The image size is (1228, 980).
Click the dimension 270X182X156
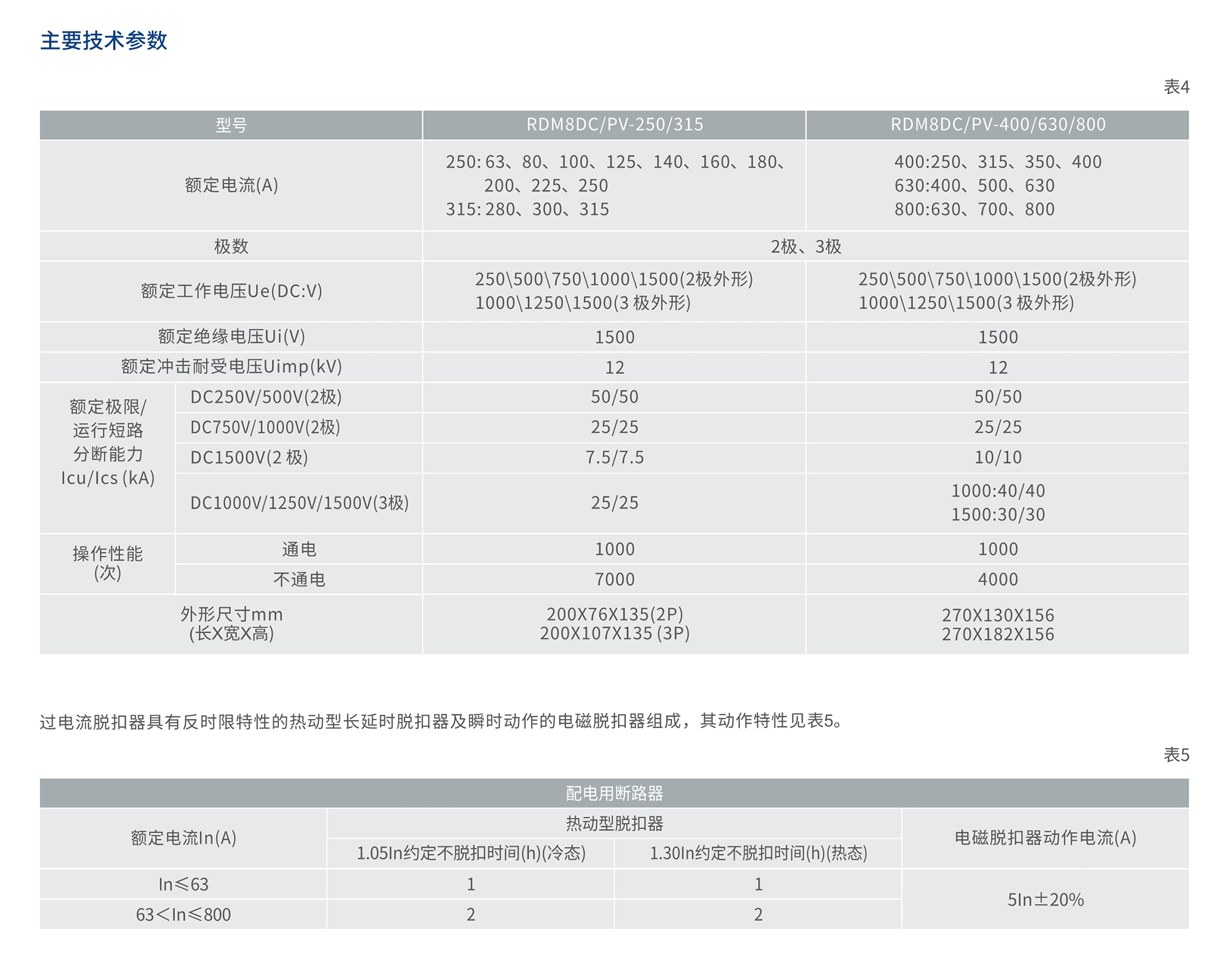(998, 635)
